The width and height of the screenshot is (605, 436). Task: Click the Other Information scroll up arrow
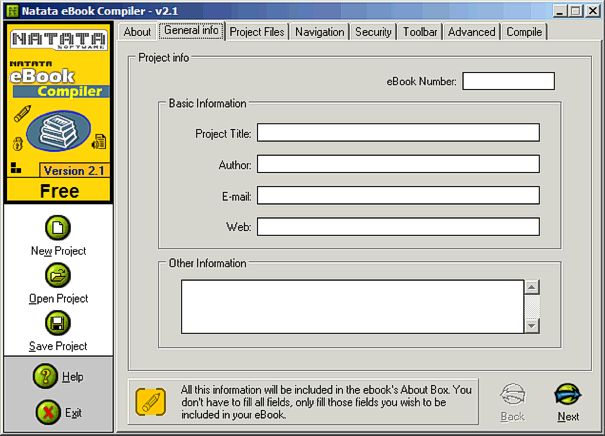(532, 287)
